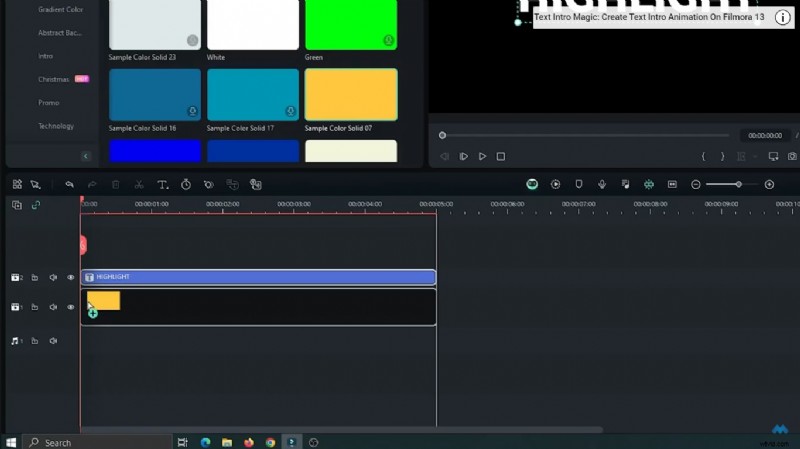Toggle visibility of video track 2
Screen dimensions: 800x449
point(70,277)
